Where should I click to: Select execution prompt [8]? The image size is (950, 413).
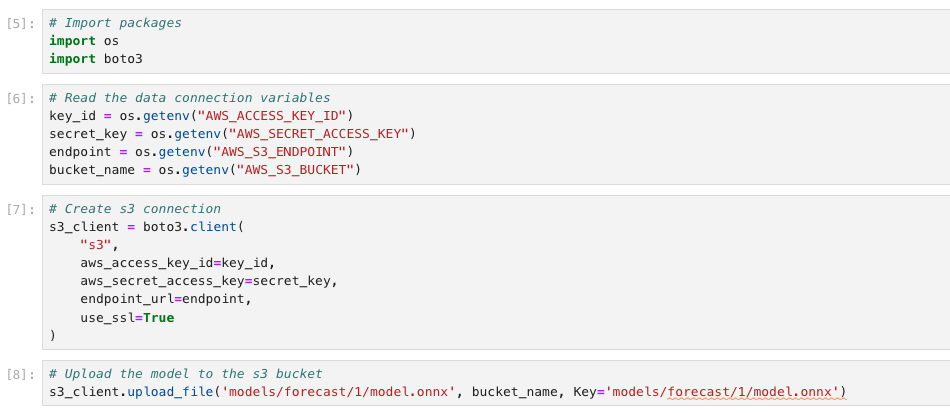(x=19, y=374)
